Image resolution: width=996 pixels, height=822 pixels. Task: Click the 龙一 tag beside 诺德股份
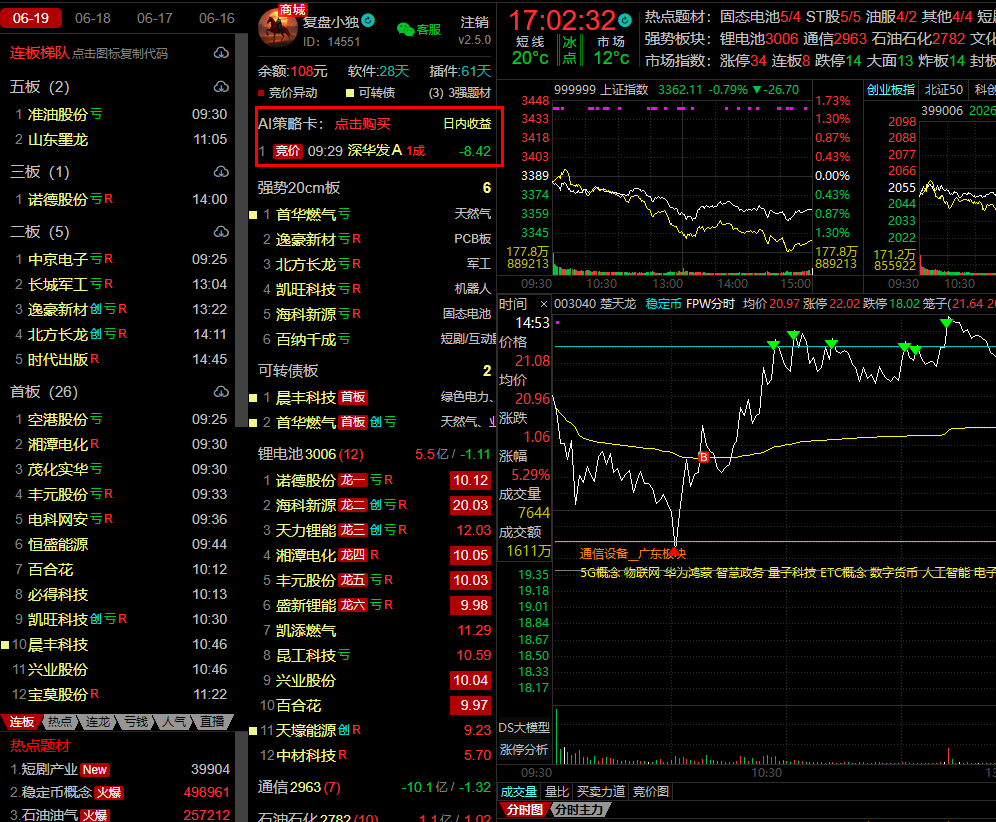tap(353, 480)
